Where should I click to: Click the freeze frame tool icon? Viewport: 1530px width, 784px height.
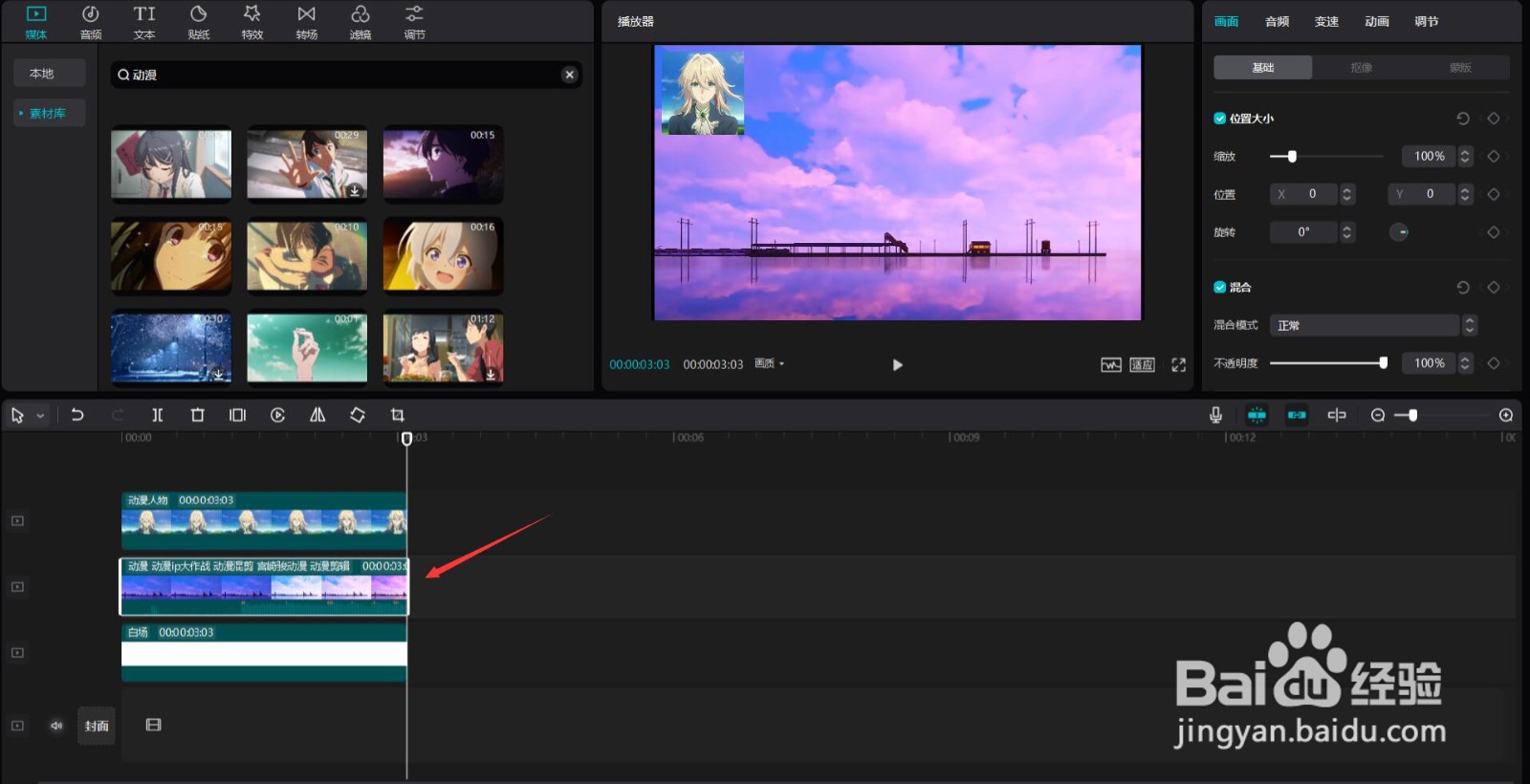[x=237, y=415]
